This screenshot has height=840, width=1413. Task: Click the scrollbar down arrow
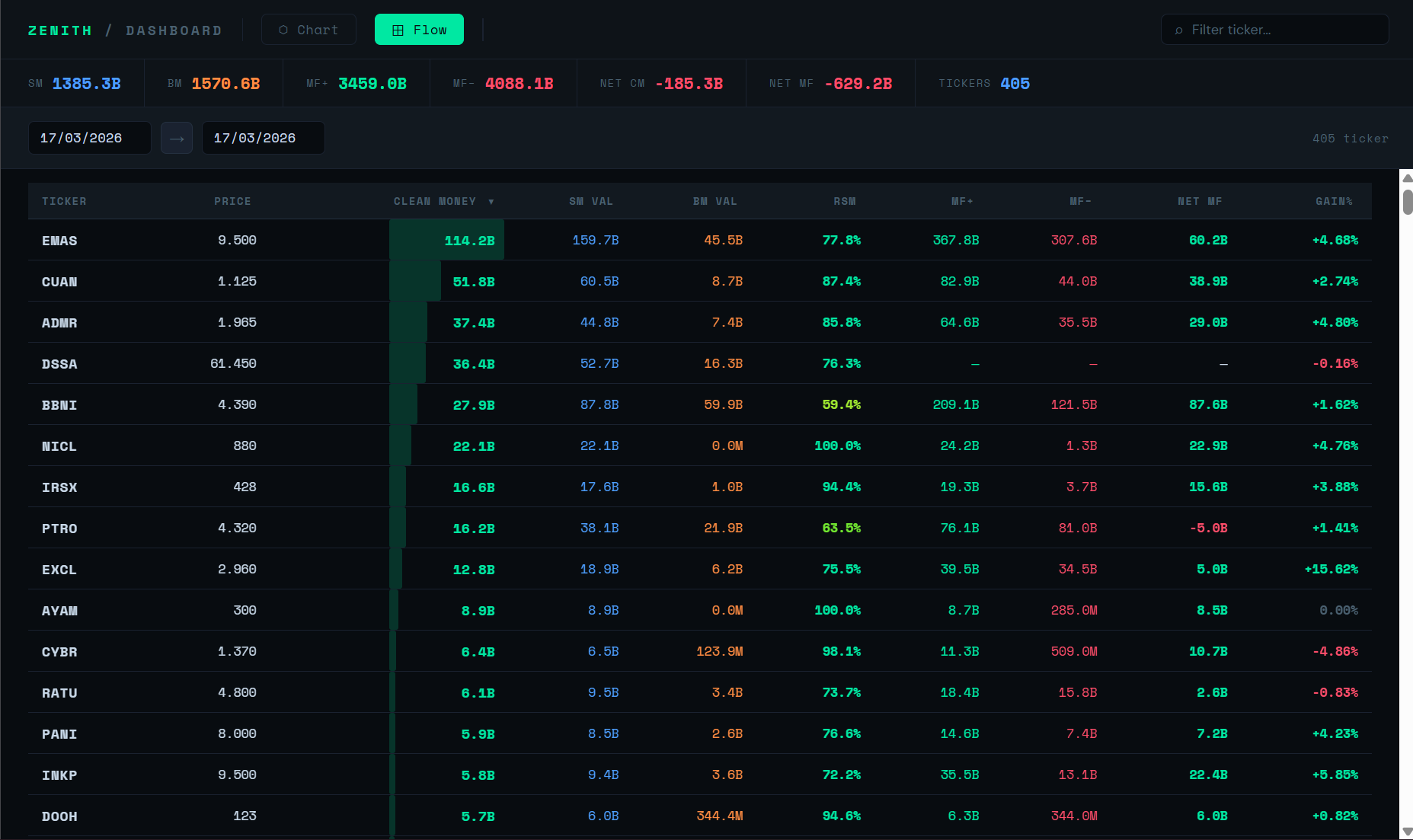1407,832
